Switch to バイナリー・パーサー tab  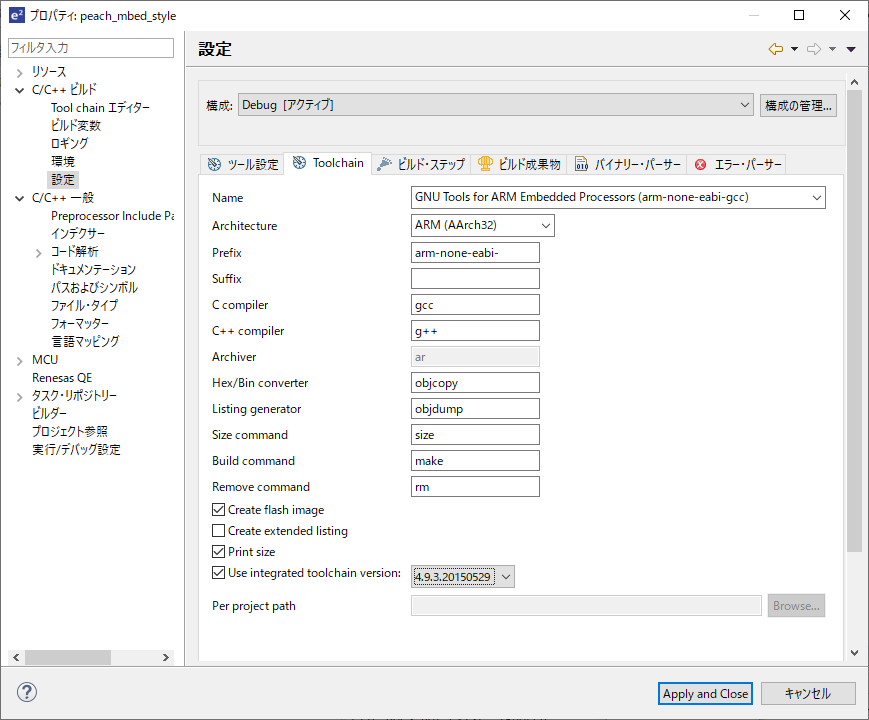tap(627, 164)
